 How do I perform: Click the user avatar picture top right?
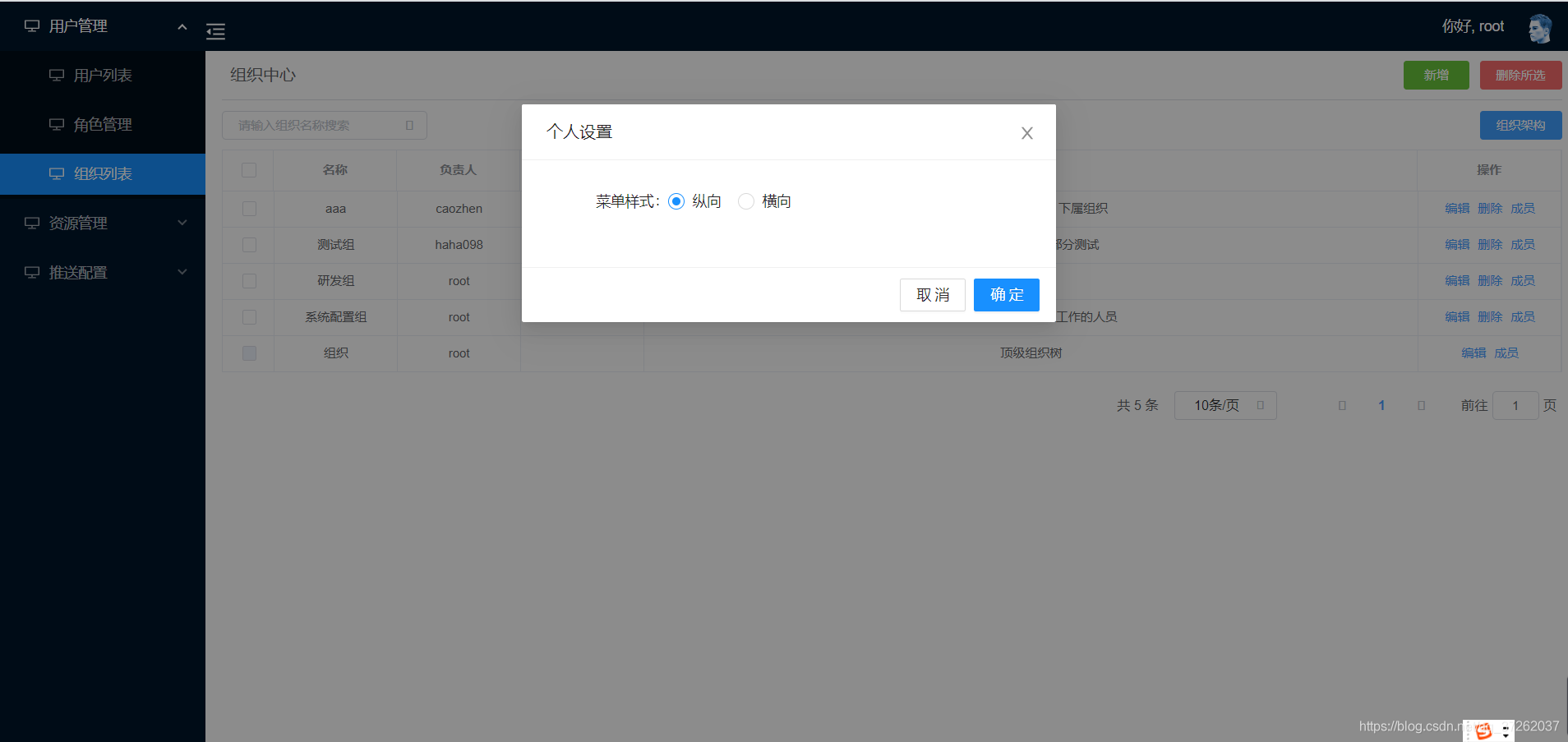pos(1541,27)
